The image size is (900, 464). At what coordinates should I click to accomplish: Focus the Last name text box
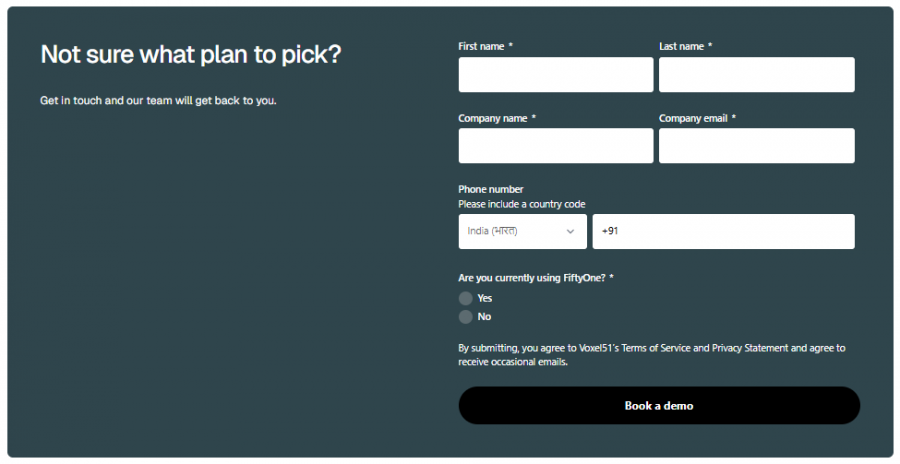click(756, 75)
